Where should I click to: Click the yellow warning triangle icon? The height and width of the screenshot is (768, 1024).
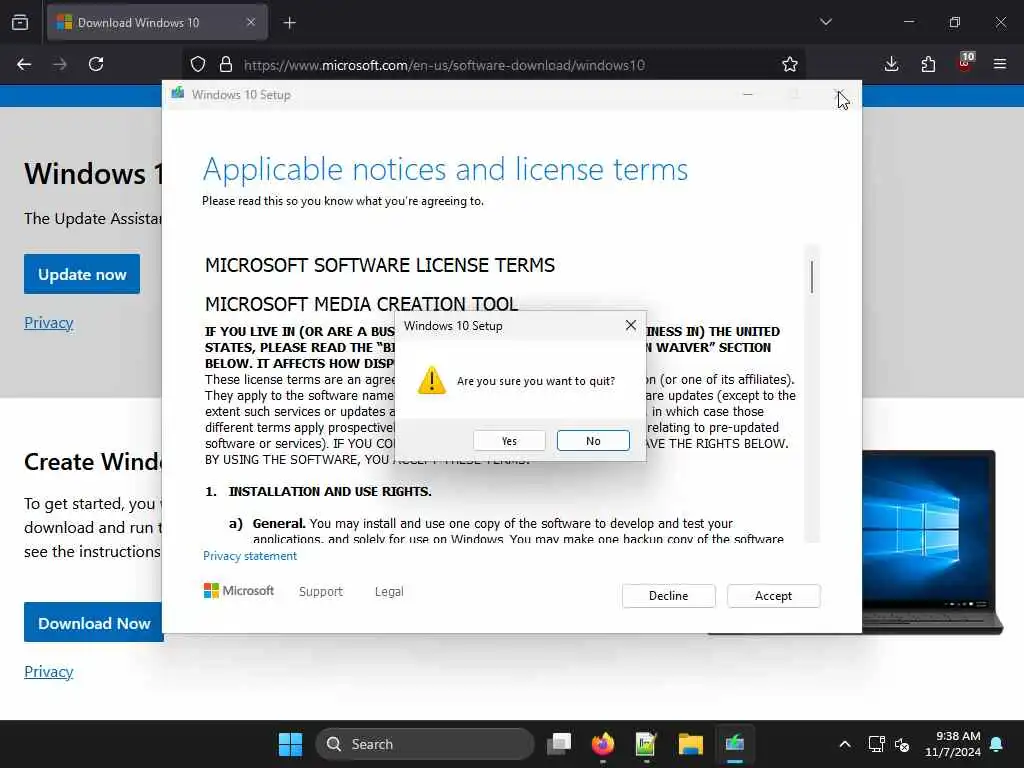(432, 380)
